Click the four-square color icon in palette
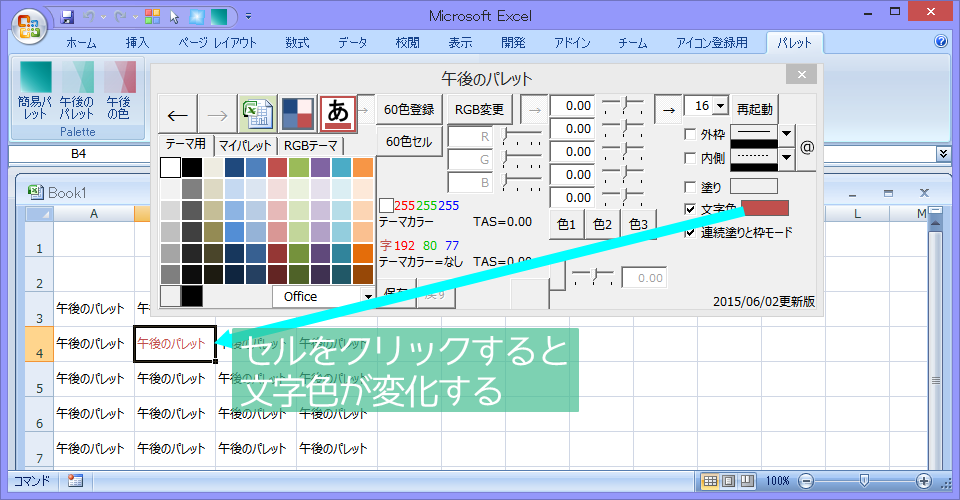Screen dimensions: 960x500 [x=298, y=114]
